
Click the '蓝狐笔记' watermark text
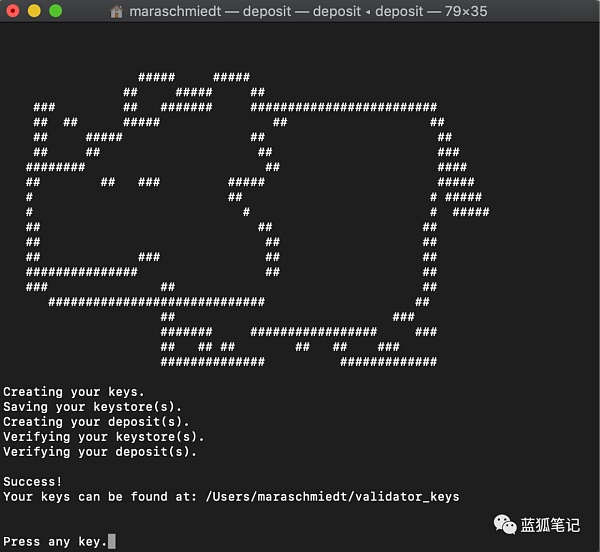point(549,522)
